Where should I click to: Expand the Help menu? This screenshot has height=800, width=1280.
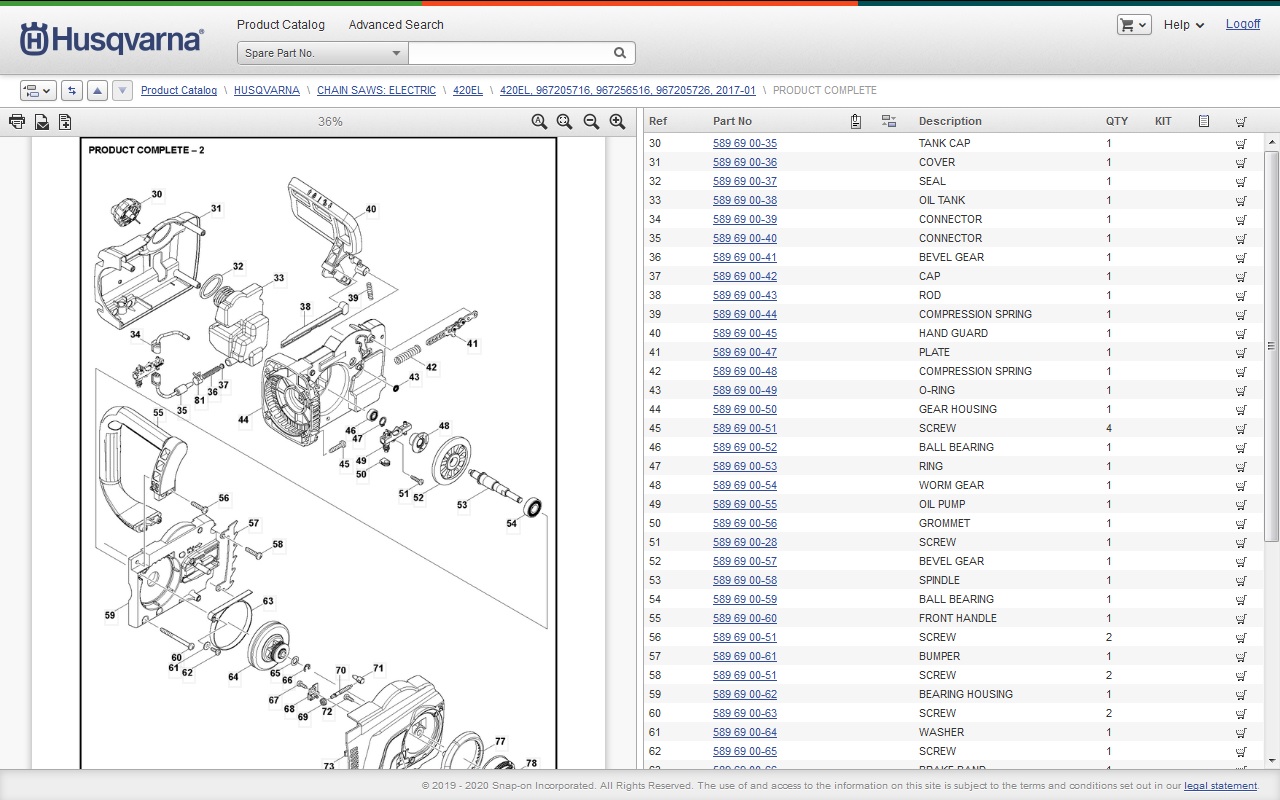click(1184, 25)
